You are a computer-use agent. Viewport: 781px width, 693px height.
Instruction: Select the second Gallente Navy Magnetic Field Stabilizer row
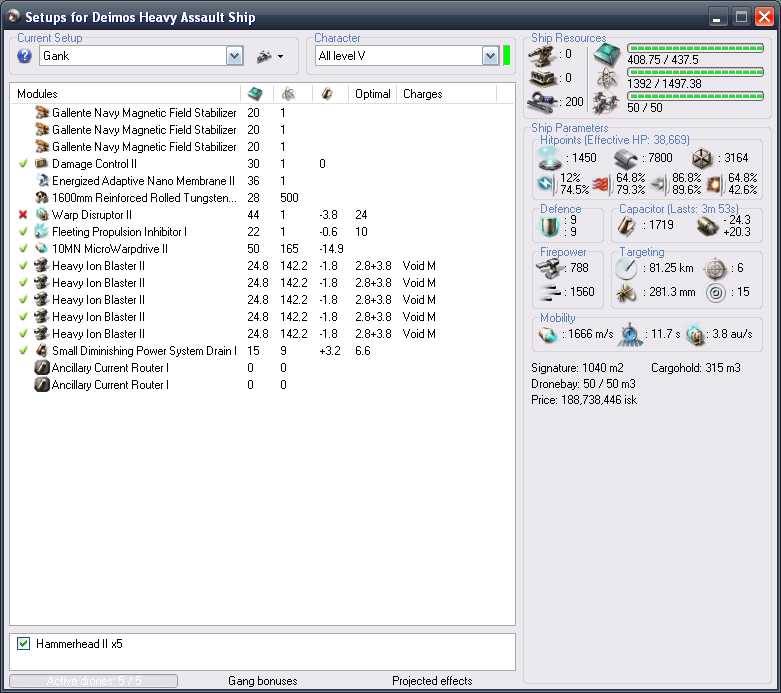pyautogui.click(x=262, y=130)
